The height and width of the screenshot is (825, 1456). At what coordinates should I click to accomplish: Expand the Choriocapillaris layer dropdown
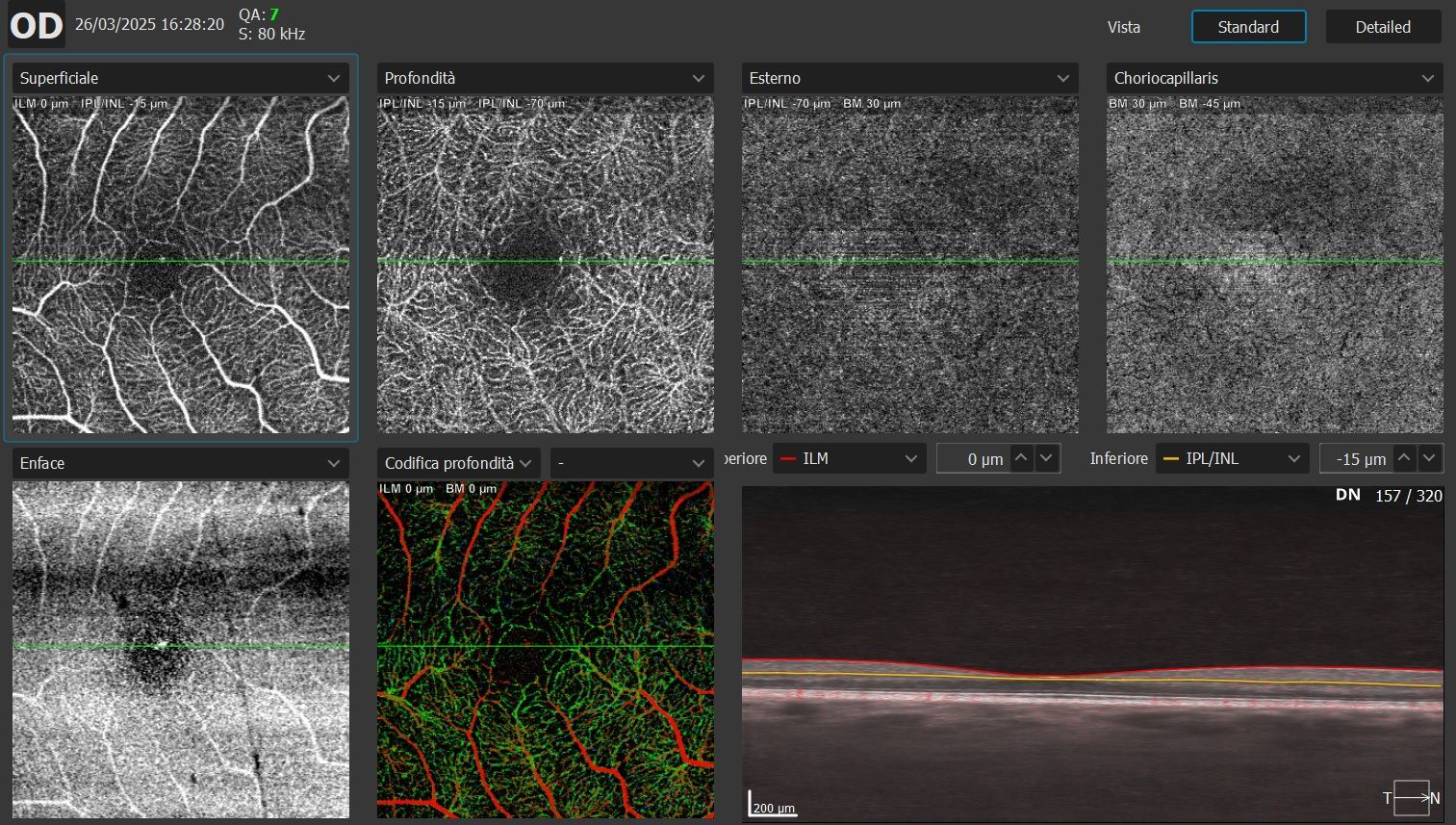pos(1275,78)
